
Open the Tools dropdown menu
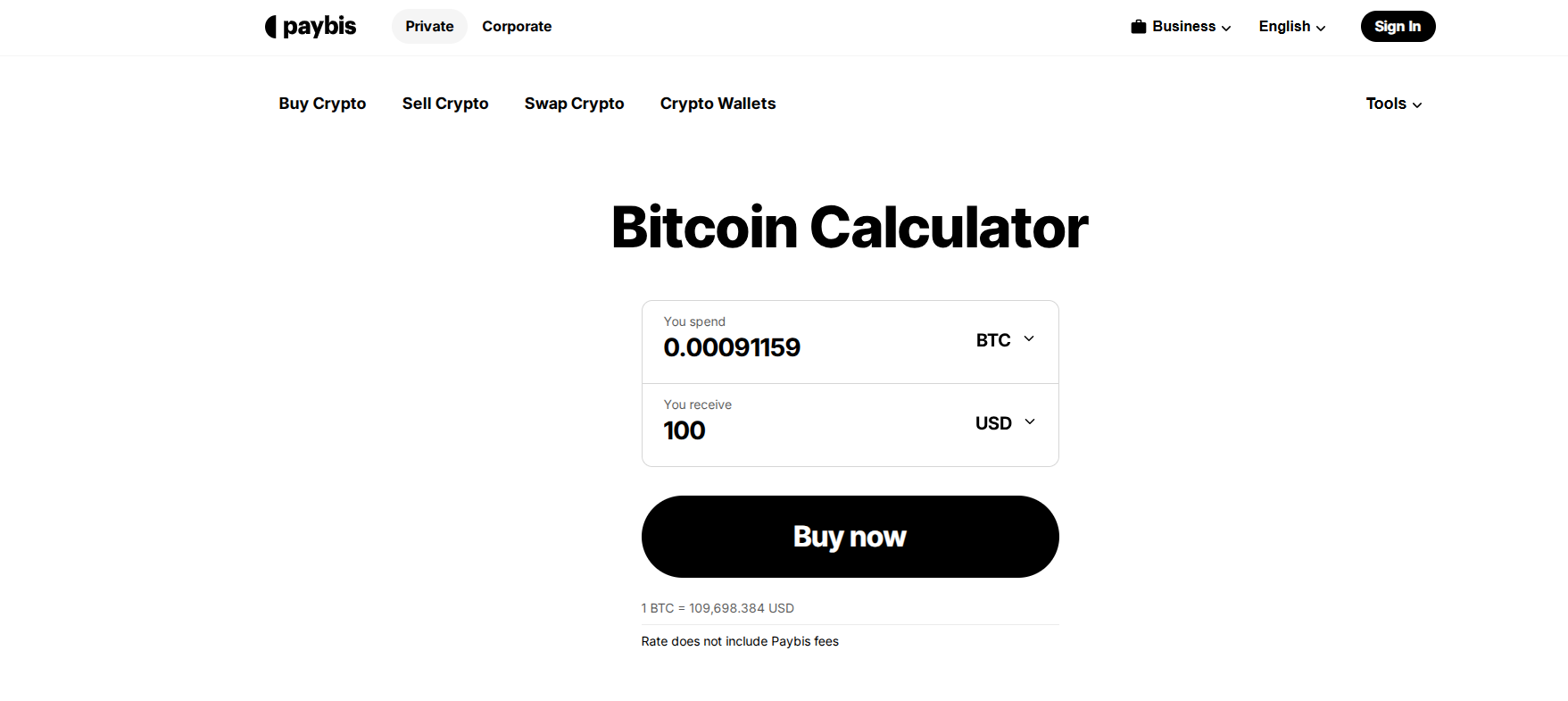(x=1392, y=104)
